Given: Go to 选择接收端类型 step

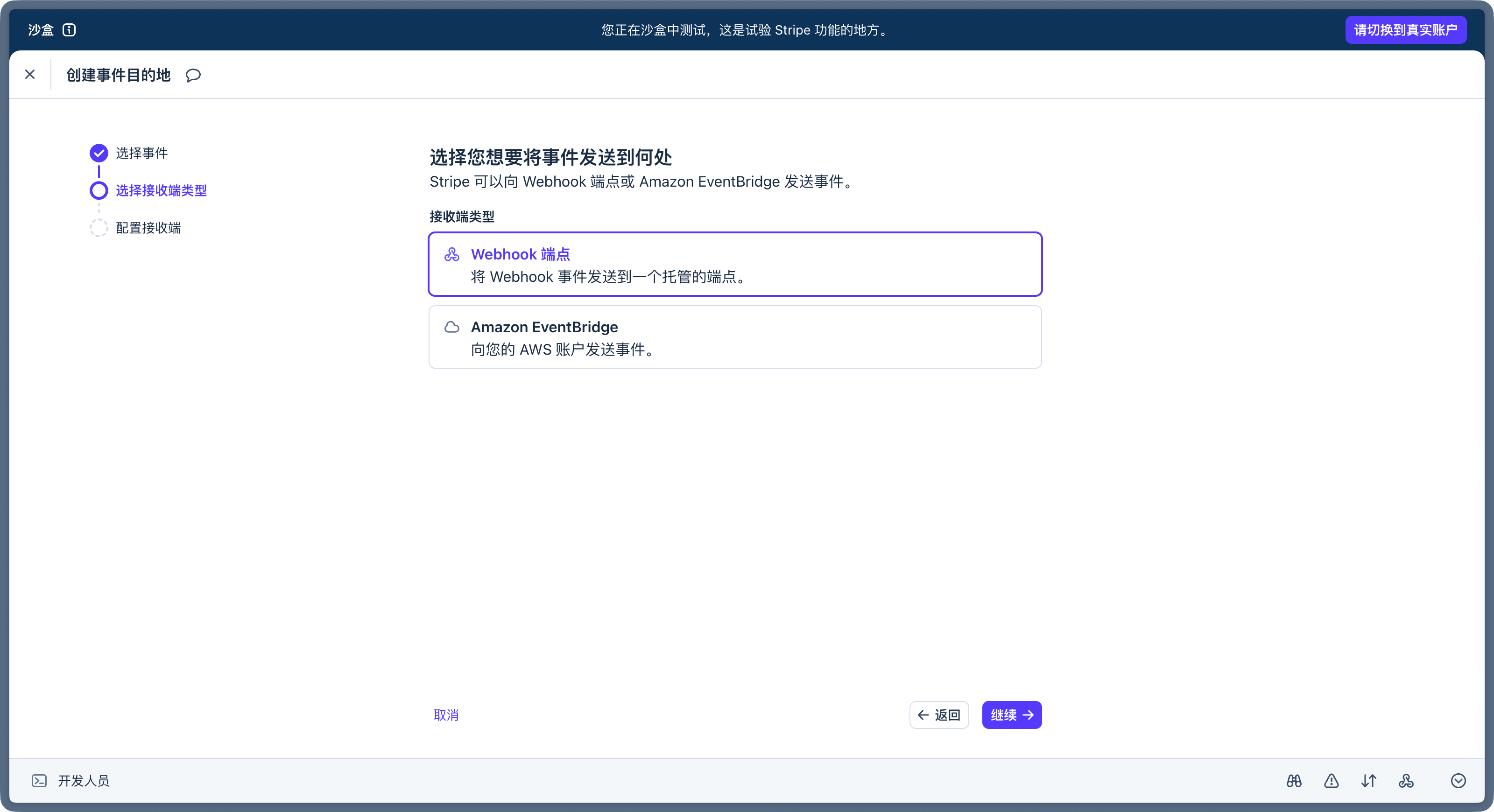Looking at the screenshot, I should (161, 191).
